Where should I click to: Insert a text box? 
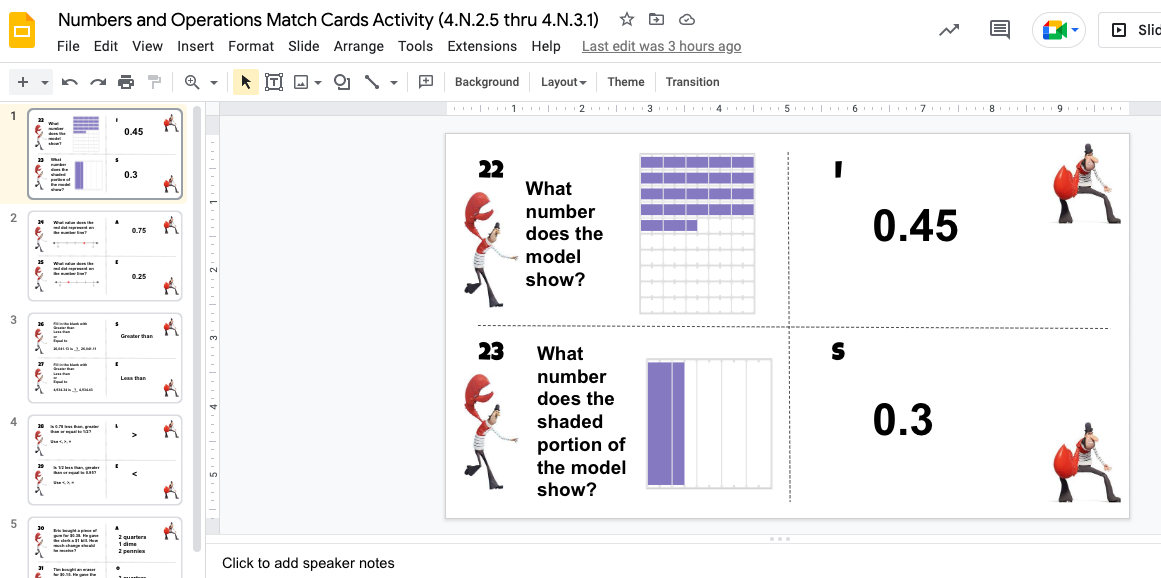tap(274, 81)
